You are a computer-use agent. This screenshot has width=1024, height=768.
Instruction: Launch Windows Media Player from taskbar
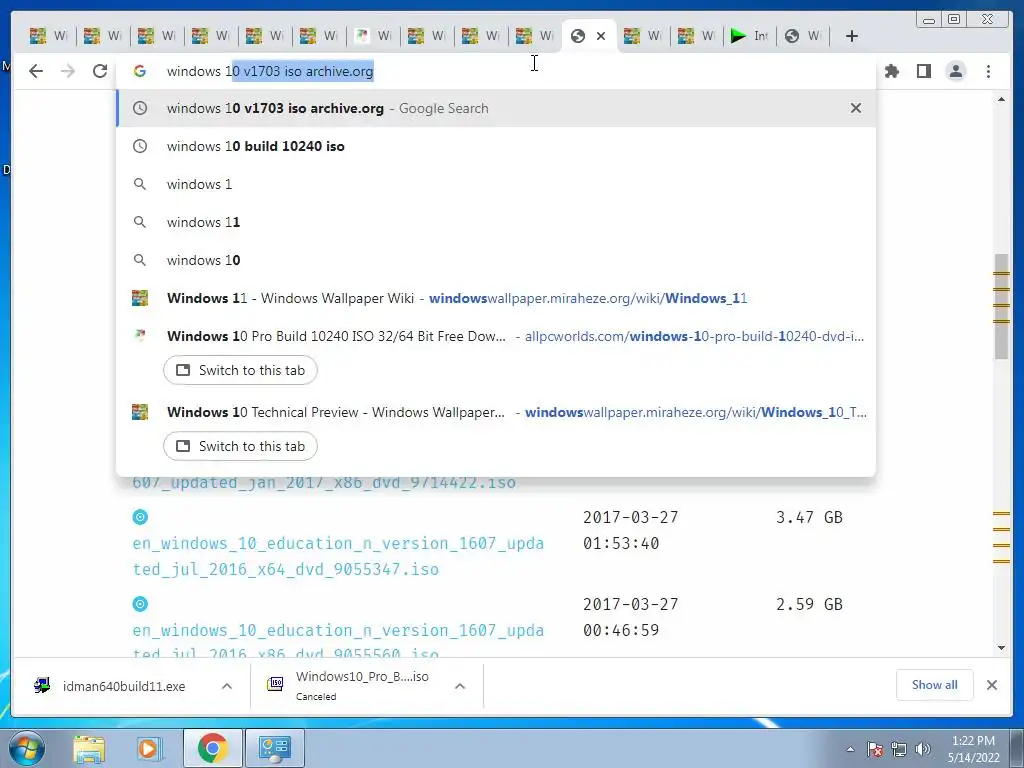(x=148, y=748)
